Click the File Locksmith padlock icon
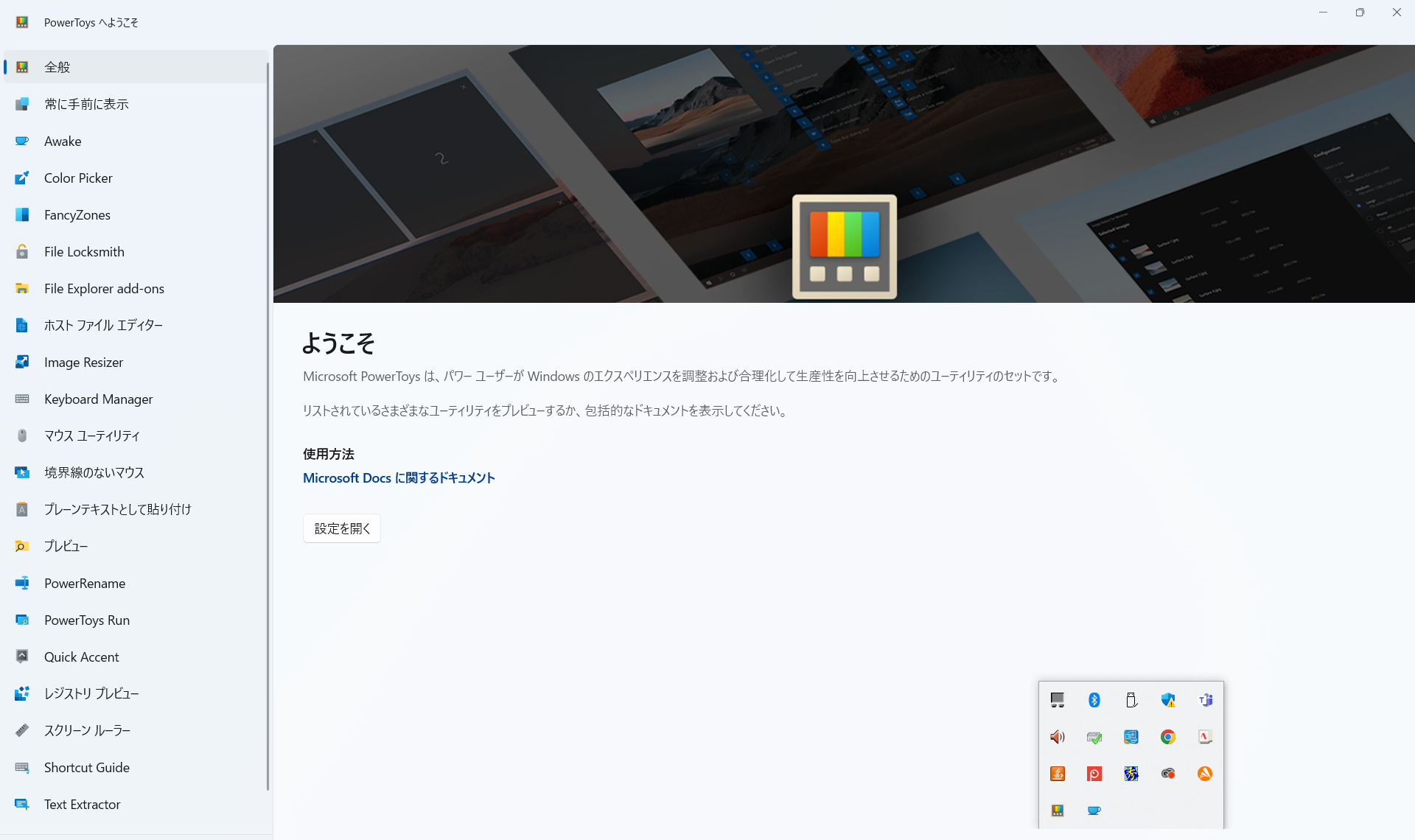 pyautogui.click(x=22, y=251)
